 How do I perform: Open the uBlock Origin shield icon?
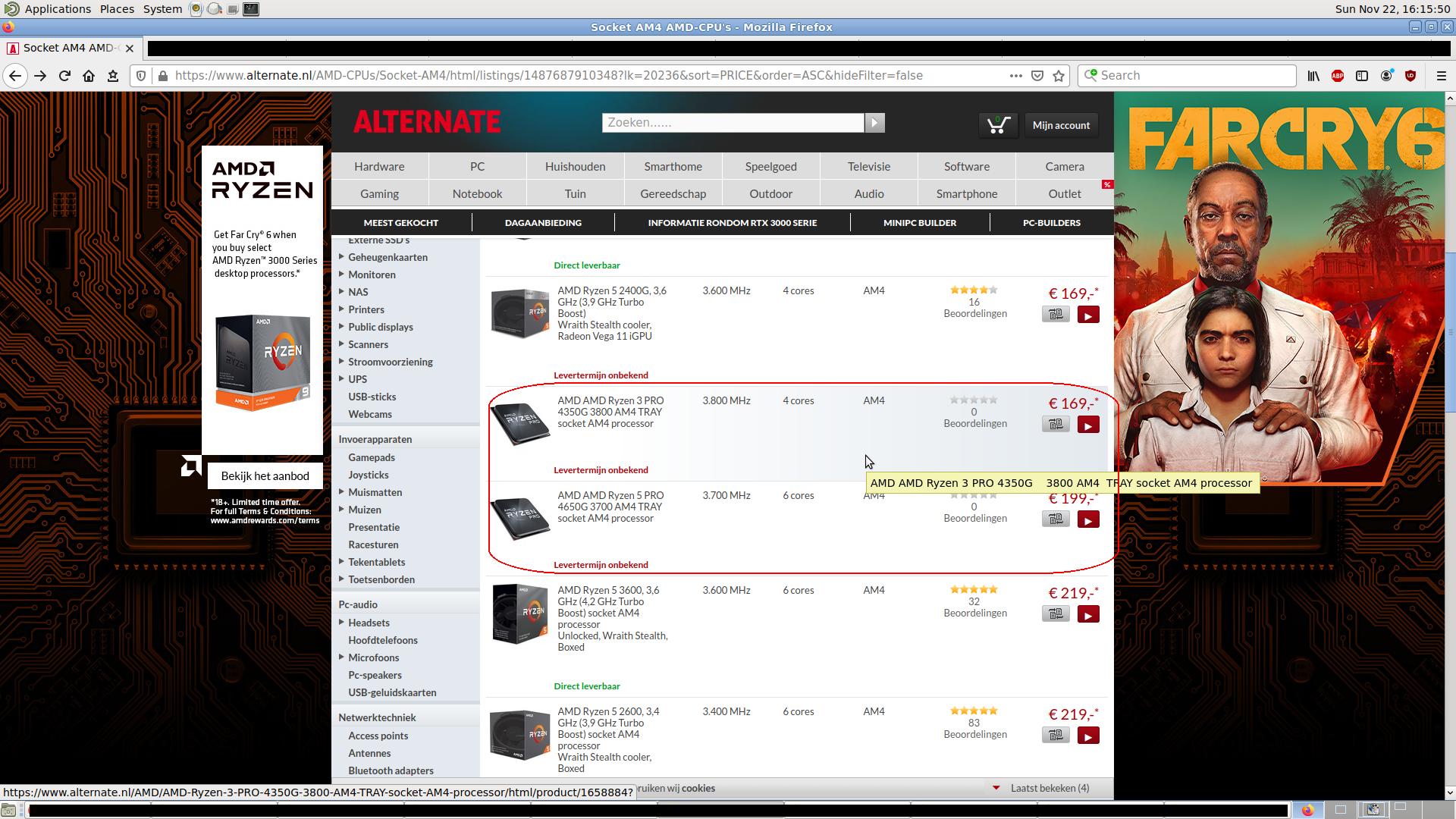1410,76
